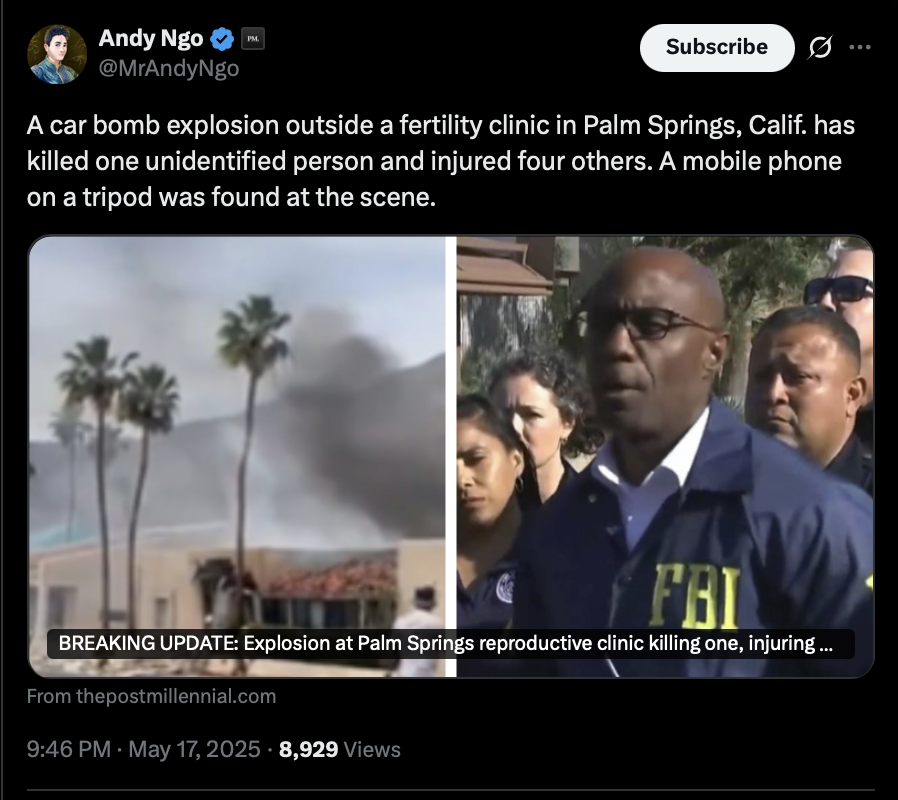Open the three-dot more options menu
The image size is (898, 800).
tap(860, 48)
